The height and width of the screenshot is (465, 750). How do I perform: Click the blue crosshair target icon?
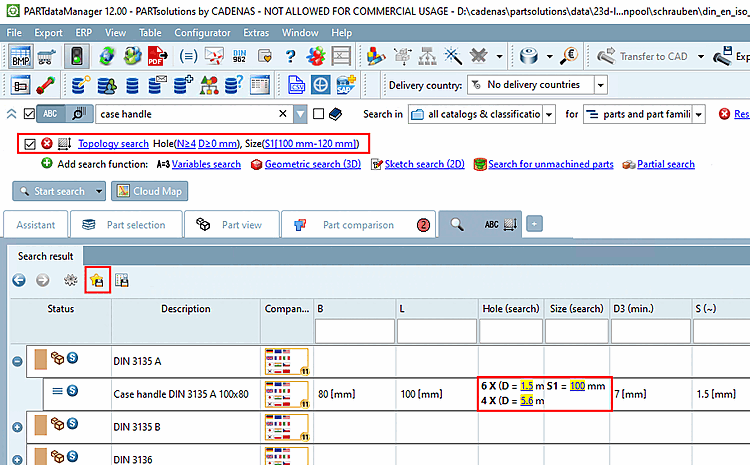tap(320, 85)
